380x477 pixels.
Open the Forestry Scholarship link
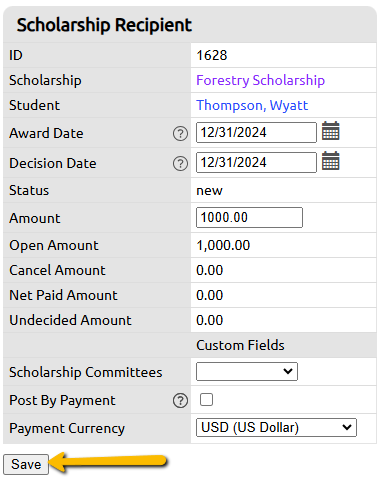click(260, 80)
